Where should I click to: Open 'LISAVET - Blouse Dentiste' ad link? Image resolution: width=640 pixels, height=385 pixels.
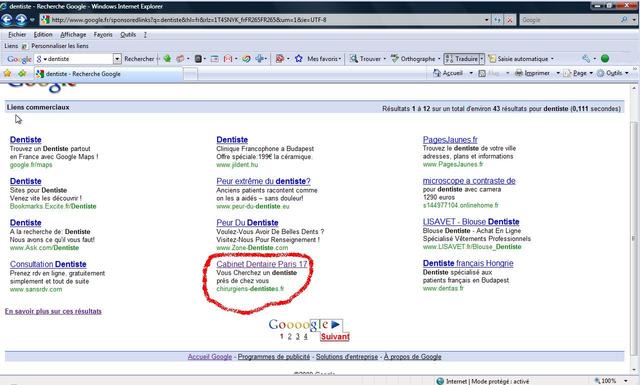pos(471,222)
